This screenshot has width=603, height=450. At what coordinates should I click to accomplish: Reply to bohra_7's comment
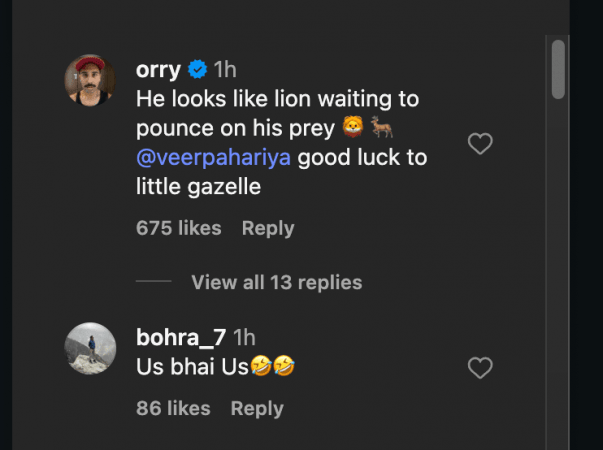[257, 408]
